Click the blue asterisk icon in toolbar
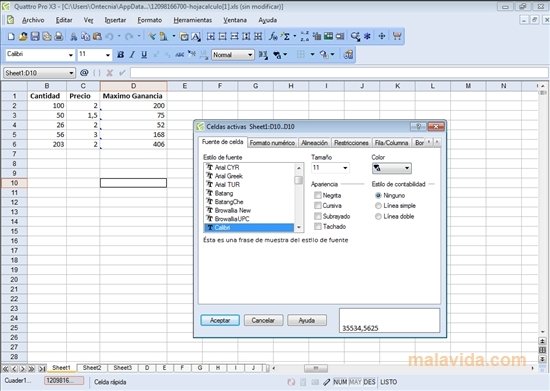The width and height of the screenshot is (550, 391). [367, 36]
